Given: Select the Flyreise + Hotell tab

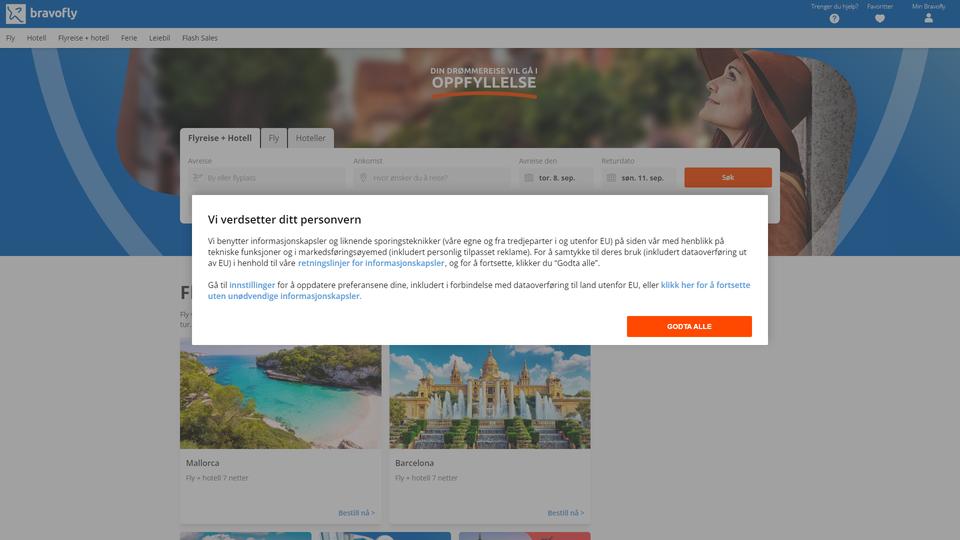Looking at the screenshot, I should [220, 138].
